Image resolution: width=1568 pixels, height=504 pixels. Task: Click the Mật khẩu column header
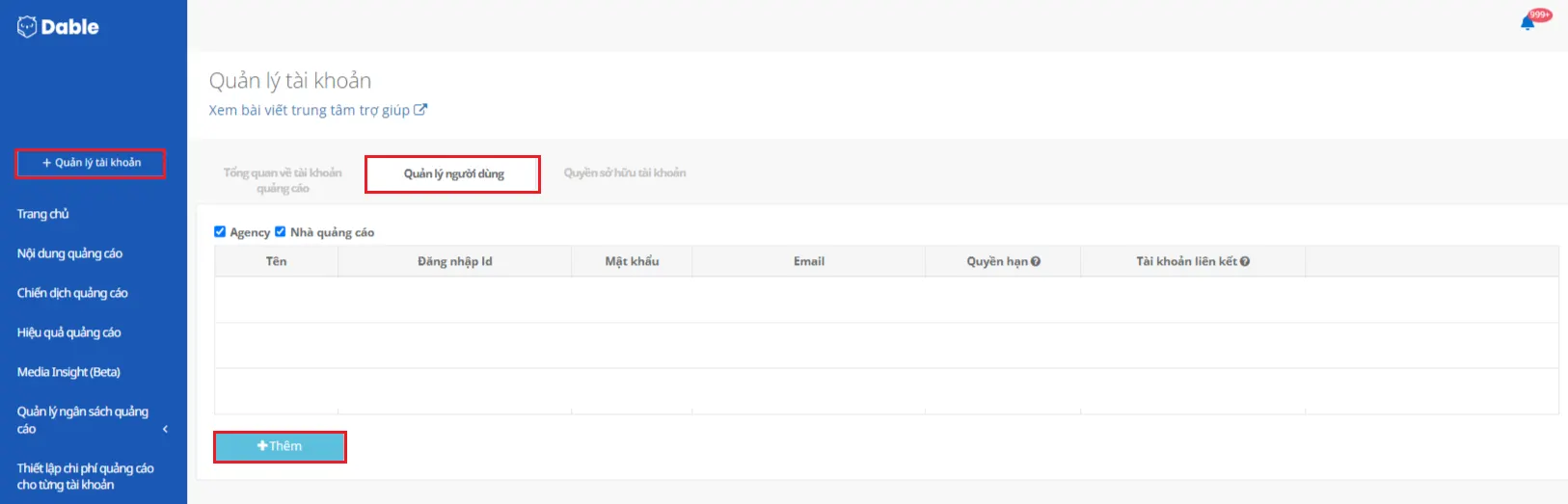(x=632, y=261)
